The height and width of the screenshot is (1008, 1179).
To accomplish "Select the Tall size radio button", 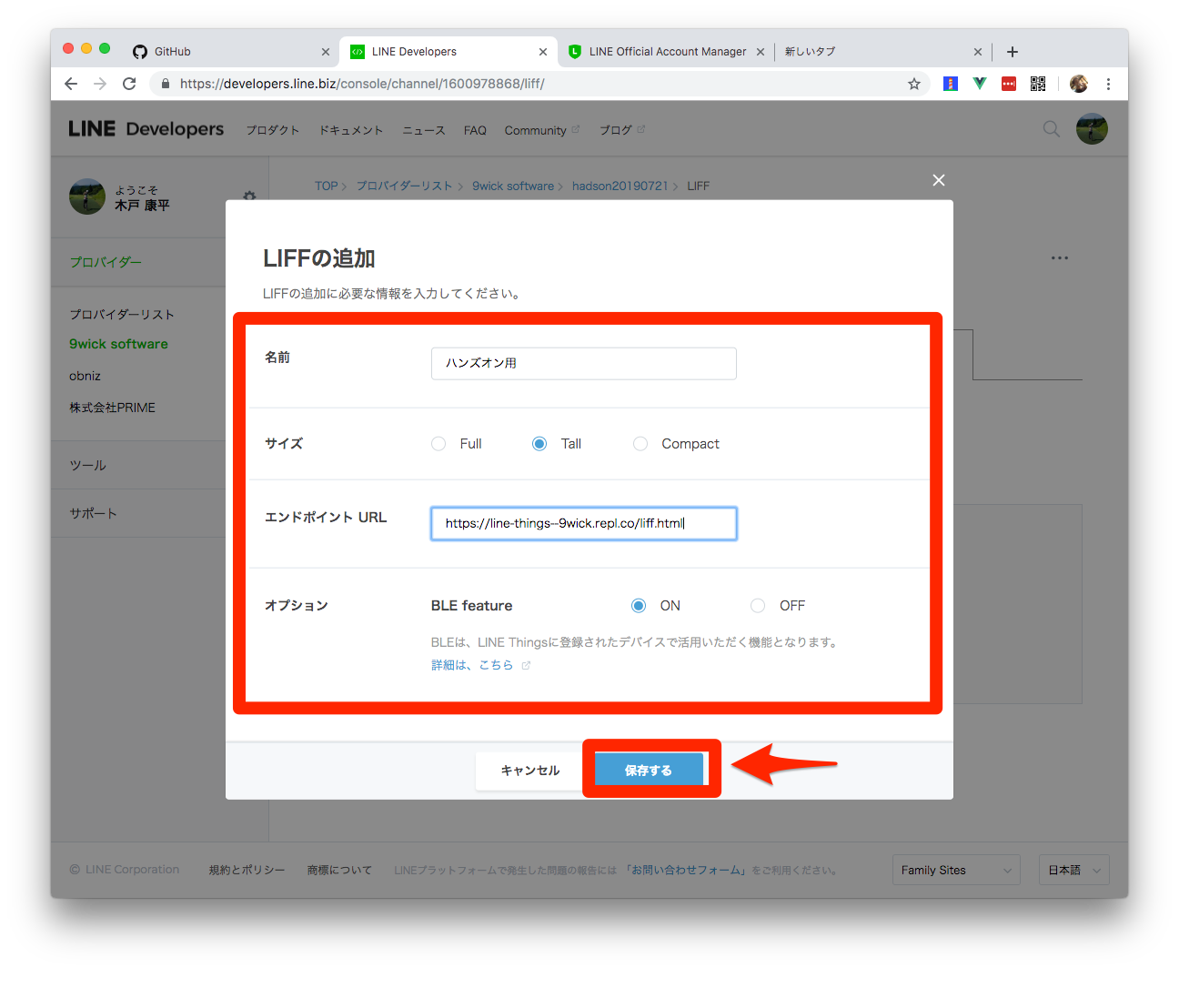I will 539,444.
